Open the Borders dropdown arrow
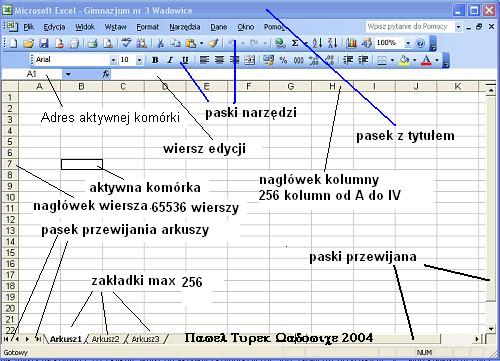 click(x=392, y=60)
